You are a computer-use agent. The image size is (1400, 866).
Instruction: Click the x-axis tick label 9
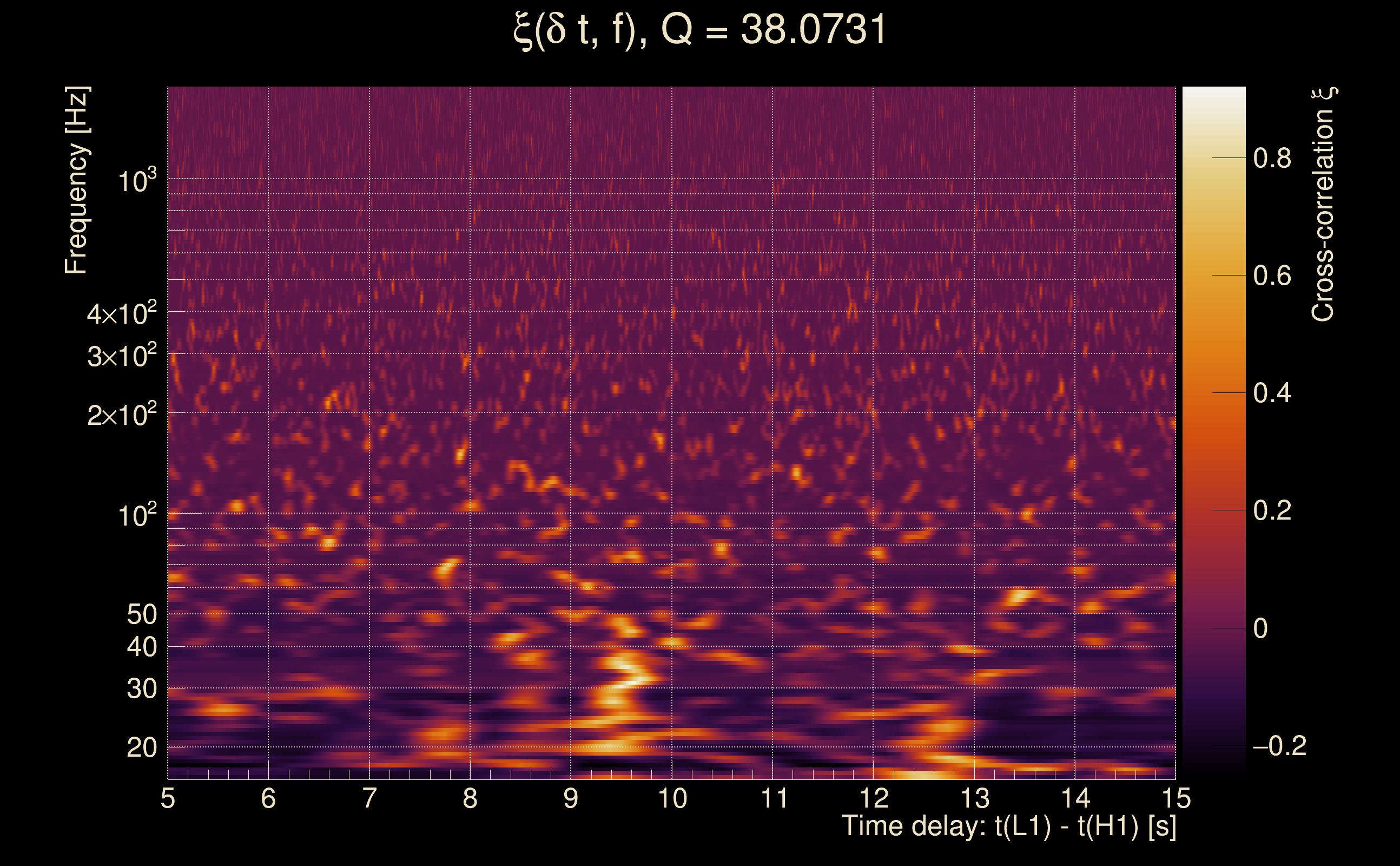coord(571,798)
